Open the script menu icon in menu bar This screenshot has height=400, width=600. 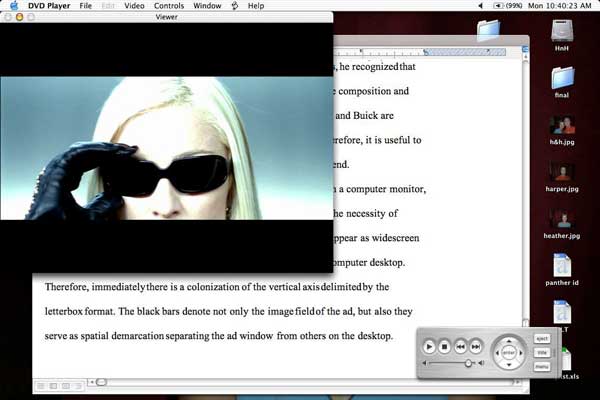click(235, 5)
